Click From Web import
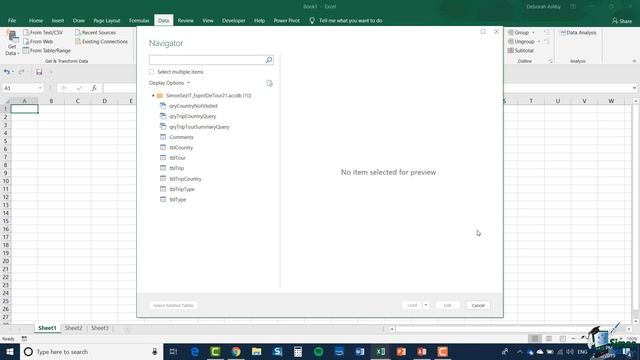Viewport: 640px width, 360px height. pos(38,41)
